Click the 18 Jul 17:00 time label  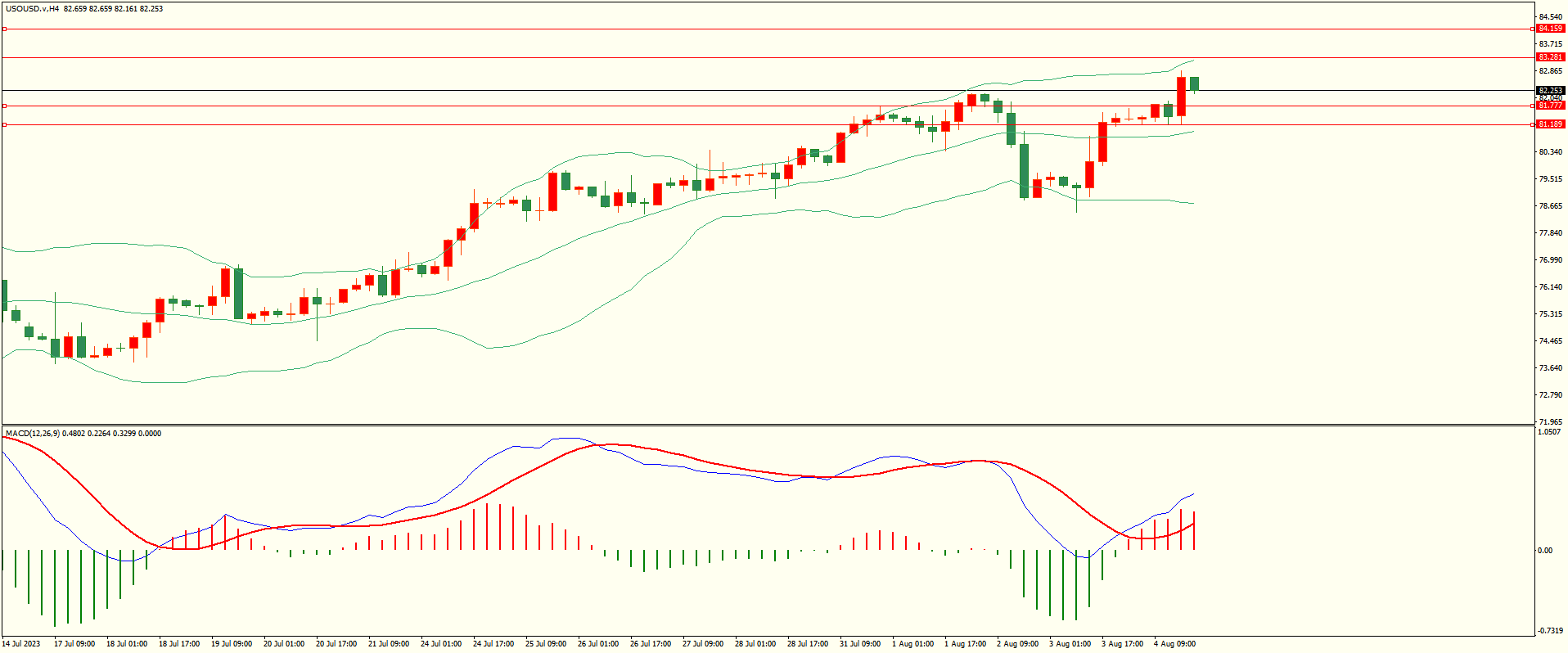(179, 644)
